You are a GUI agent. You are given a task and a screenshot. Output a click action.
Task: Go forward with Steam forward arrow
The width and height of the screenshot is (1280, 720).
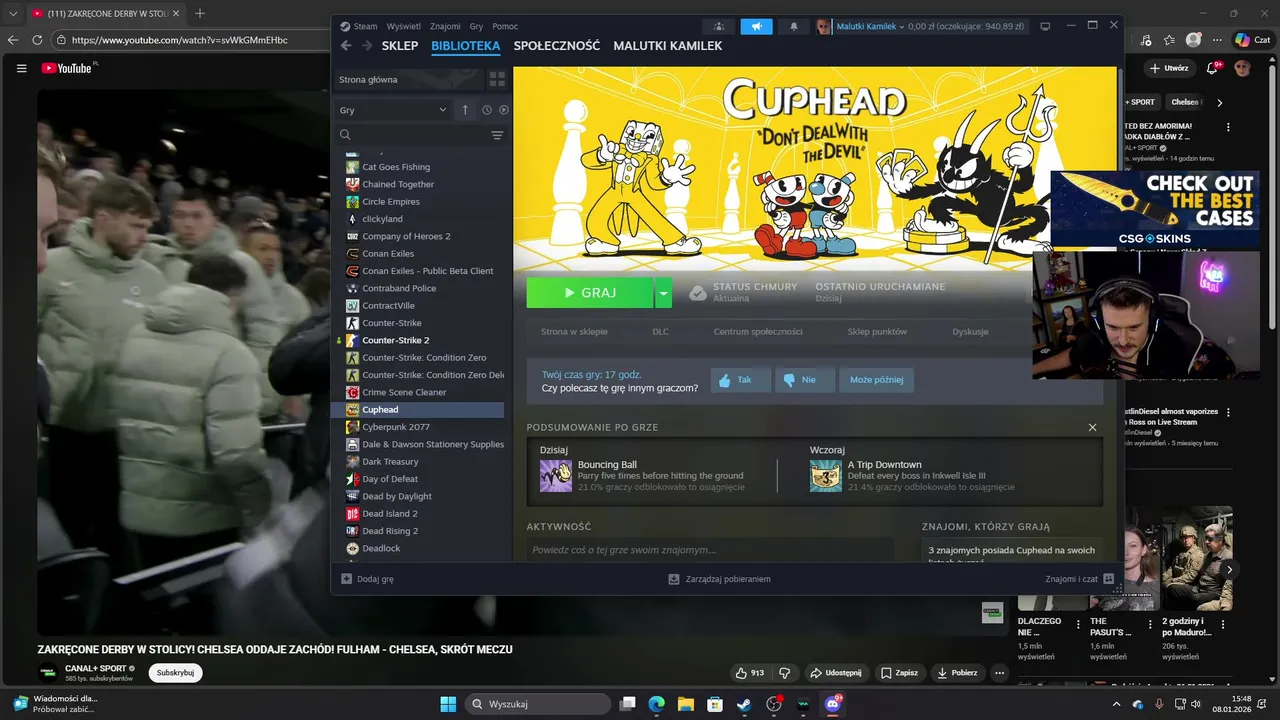point(367,46)
